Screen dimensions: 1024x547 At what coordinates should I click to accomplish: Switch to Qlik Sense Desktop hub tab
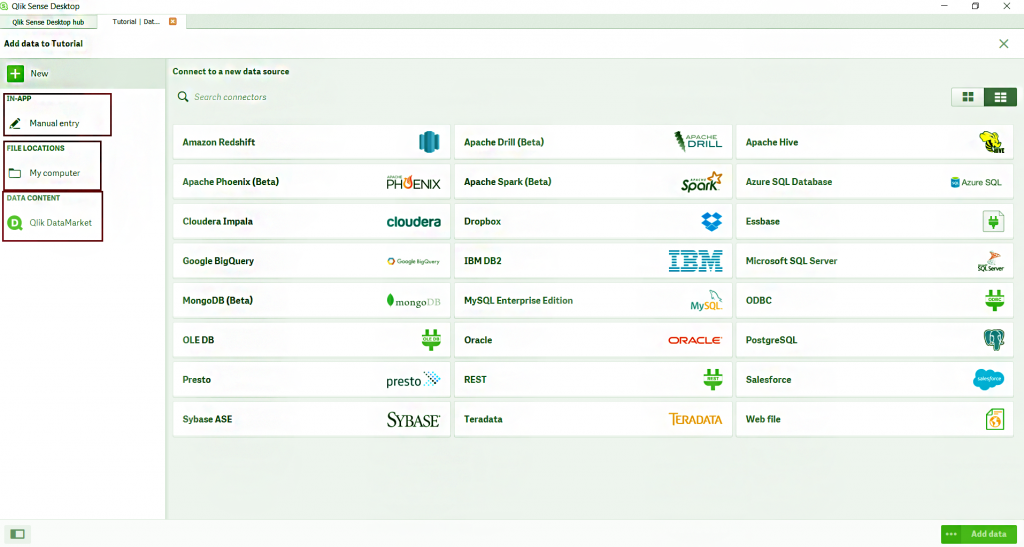pyautogui.click(x=48, y=22)
